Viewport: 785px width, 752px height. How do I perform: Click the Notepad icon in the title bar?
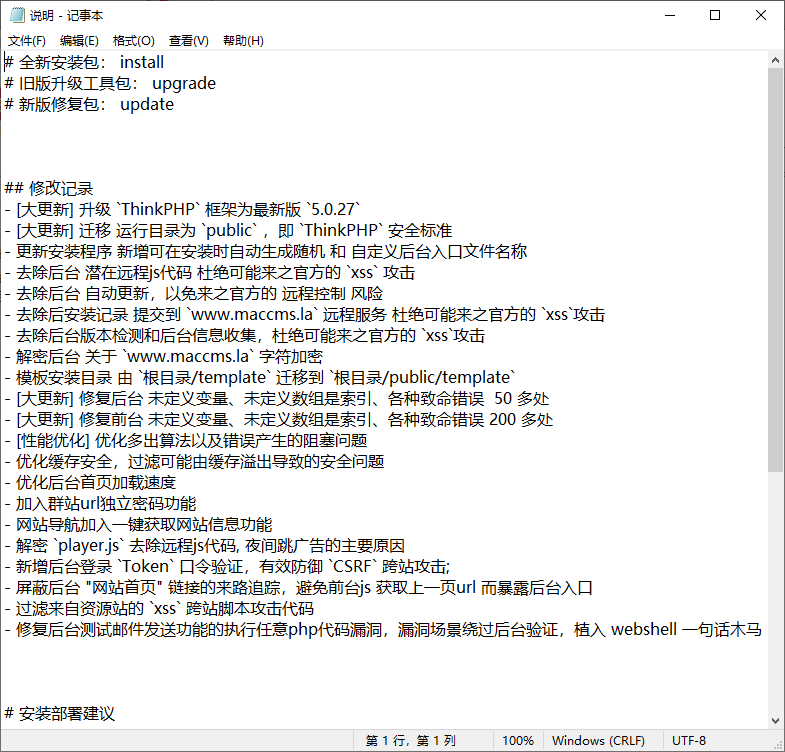click(x=17, y=15)
